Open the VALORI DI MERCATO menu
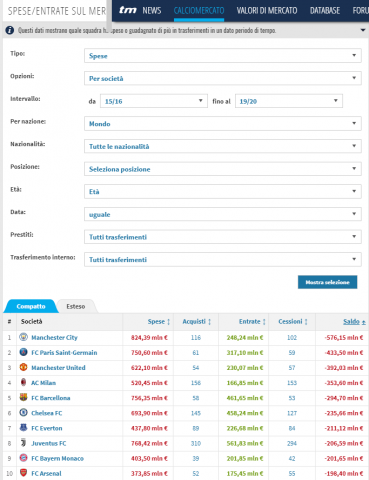 click(267, 11)
